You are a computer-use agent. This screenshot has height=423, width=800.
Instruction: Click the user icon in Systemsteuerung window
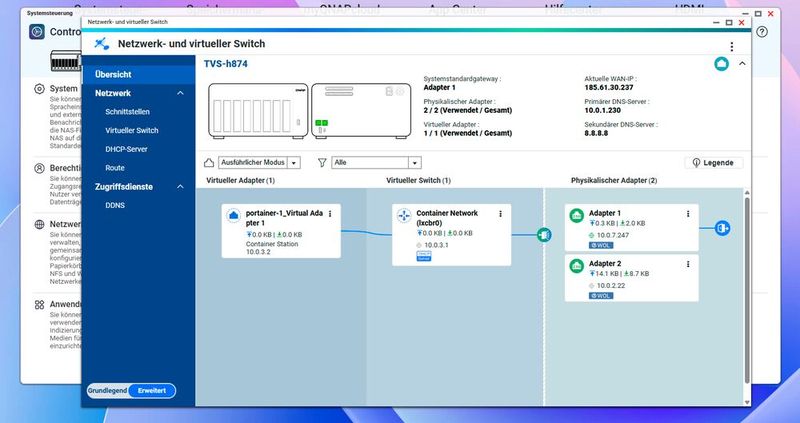coord(39,168)
